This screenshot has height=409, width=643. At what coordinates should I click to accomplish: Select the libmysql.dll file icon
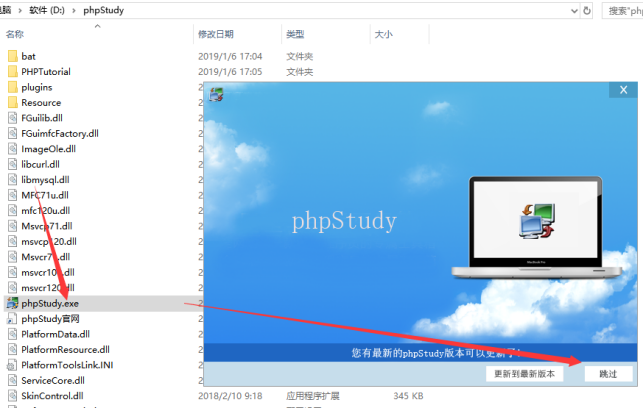(12, 180)
